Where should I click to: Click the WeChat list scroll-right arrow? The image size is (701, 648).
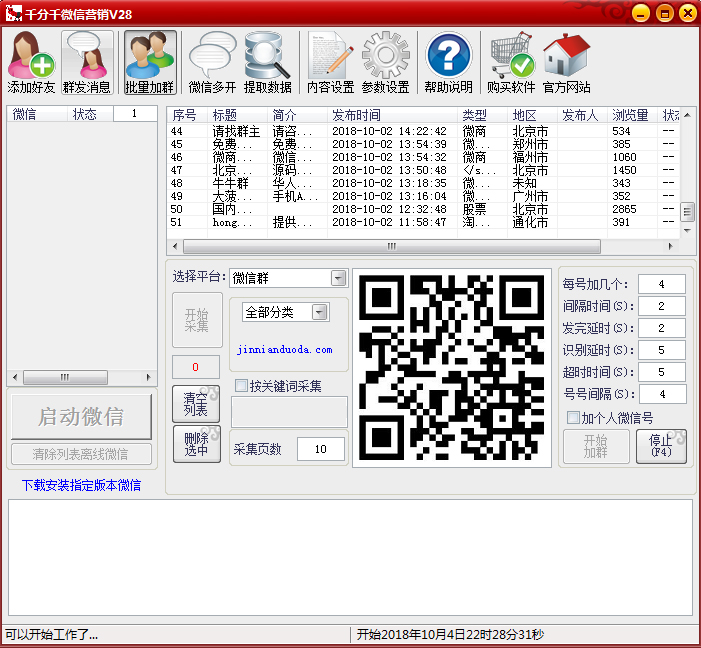(149, 377)
